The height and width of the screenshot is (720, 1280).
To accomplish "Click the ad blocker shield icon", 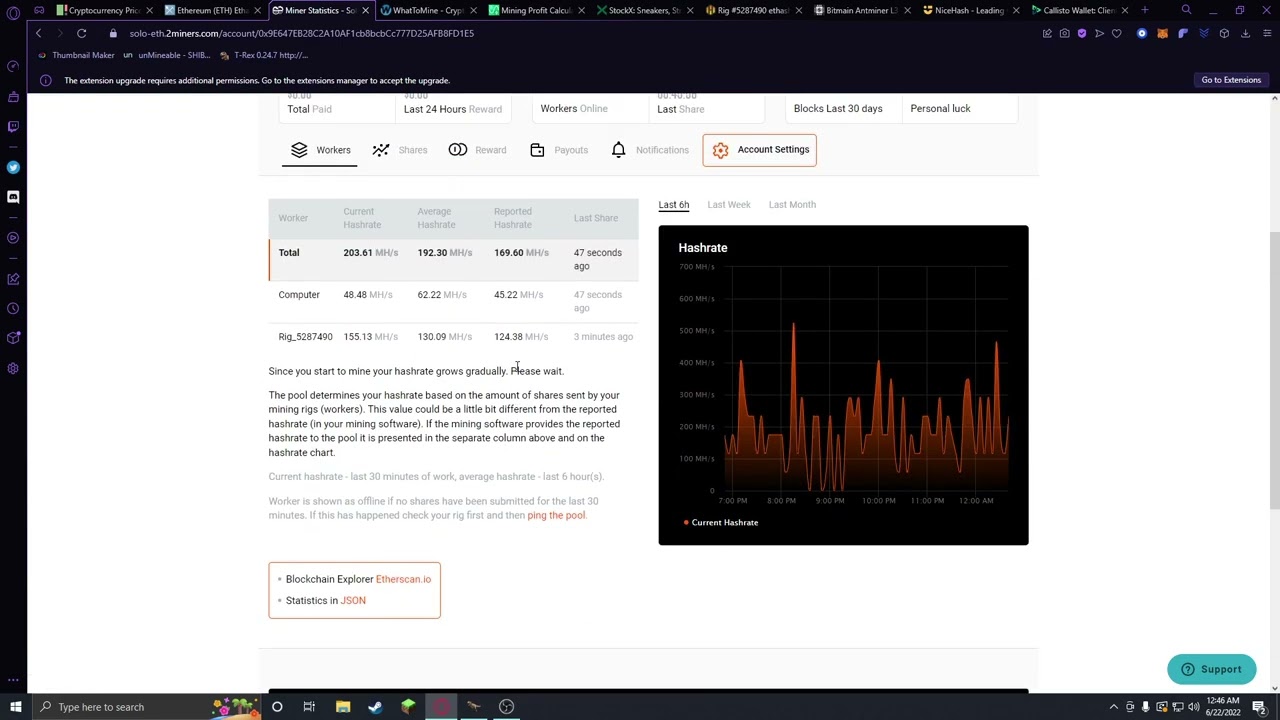I will click(x=1081, y=33).
